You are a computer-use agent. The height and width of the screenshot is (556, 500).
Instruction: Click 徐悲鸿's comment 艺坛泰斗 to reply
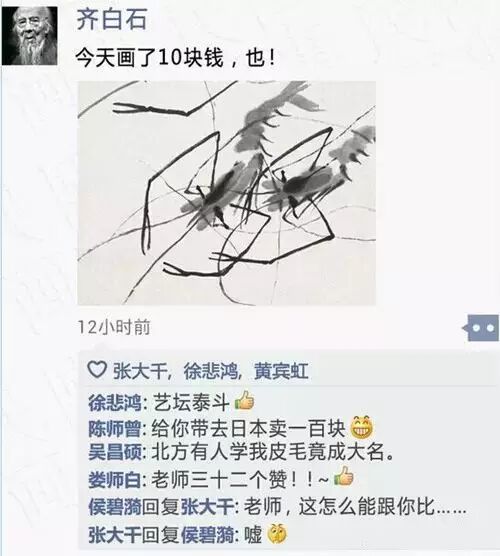click(x=191, y=403)
